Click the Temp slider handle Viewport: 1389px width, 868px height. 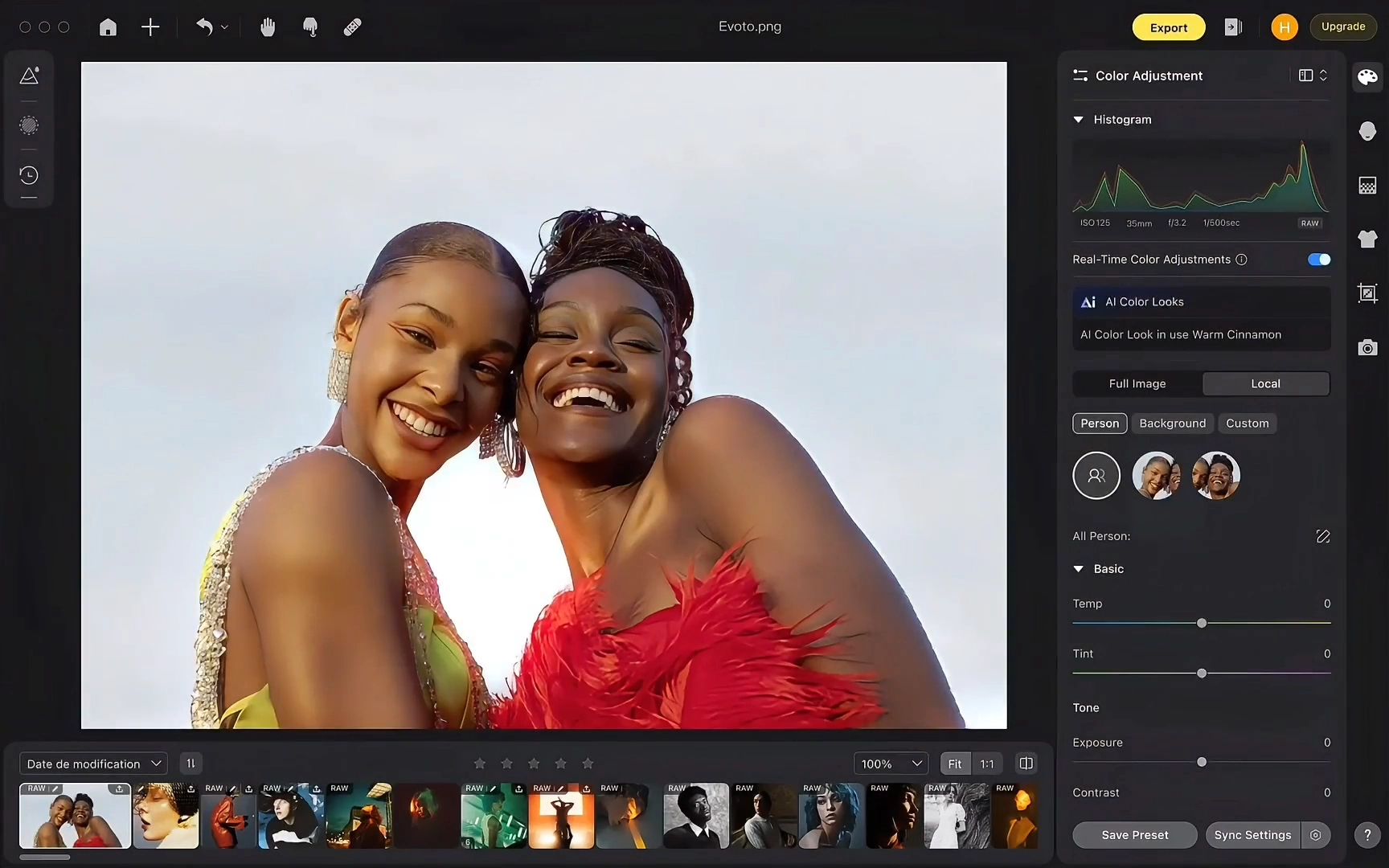[1202, 623]
